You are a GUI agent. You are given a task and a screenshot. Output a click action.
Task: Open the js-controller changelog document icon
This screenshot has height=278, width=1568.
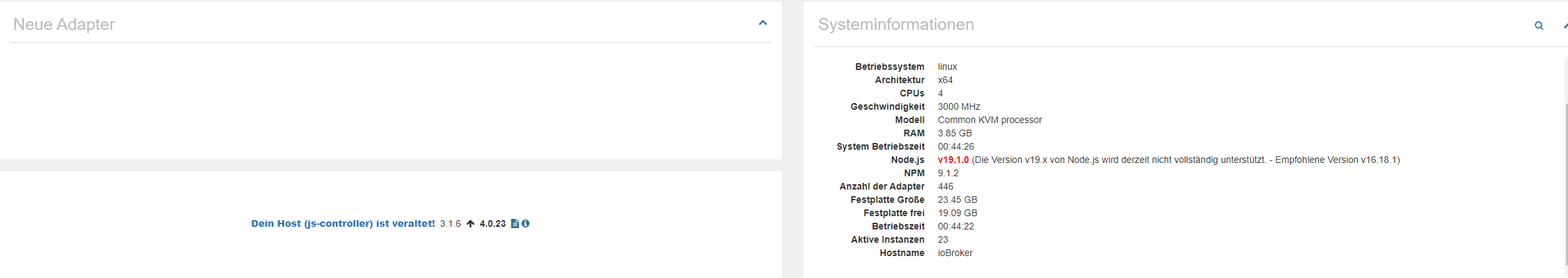pos(514,223)
